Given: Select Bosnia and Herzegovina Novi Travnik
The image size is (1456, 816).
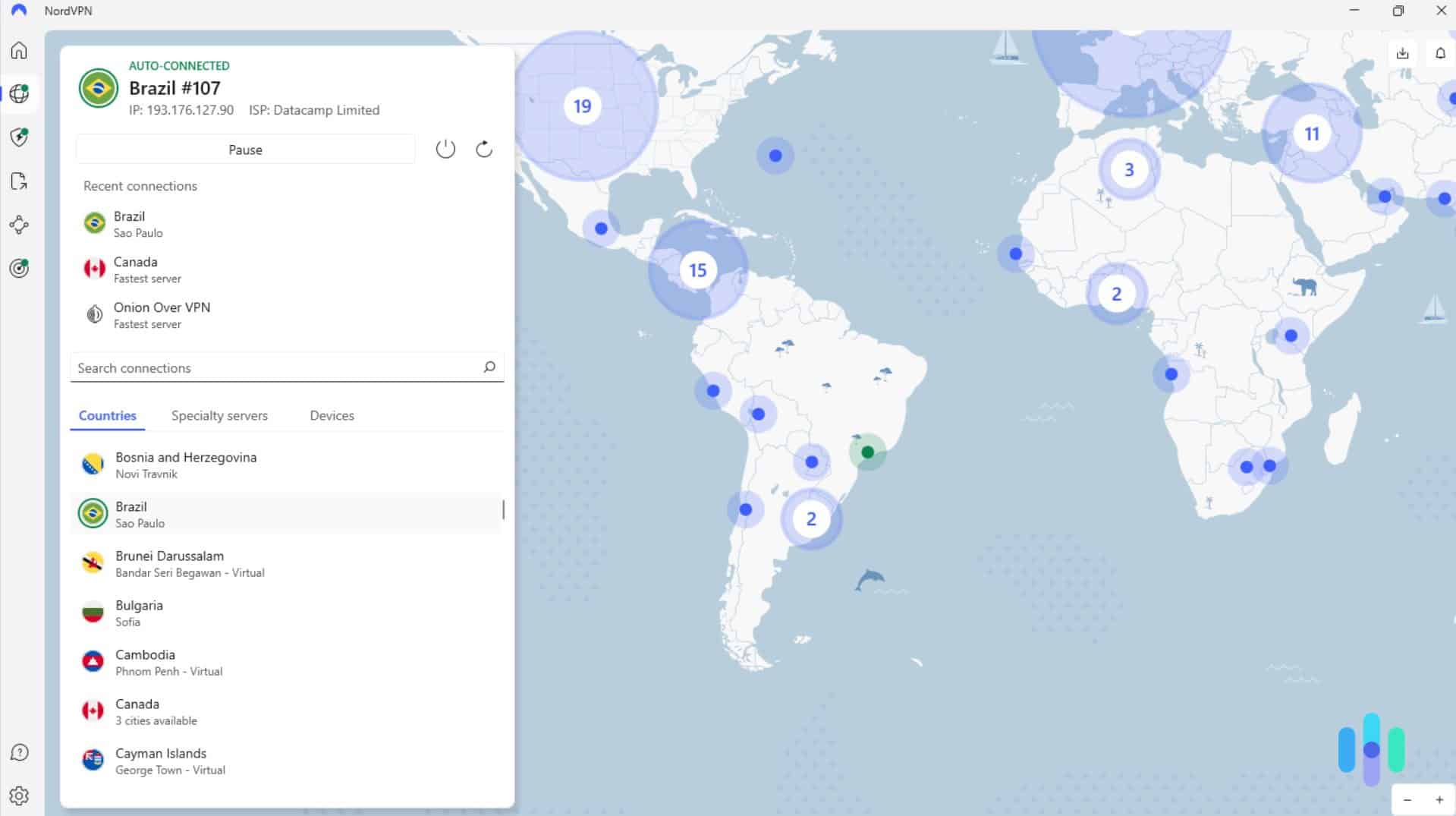Looking at the screenshot, I should pos(287,465).
